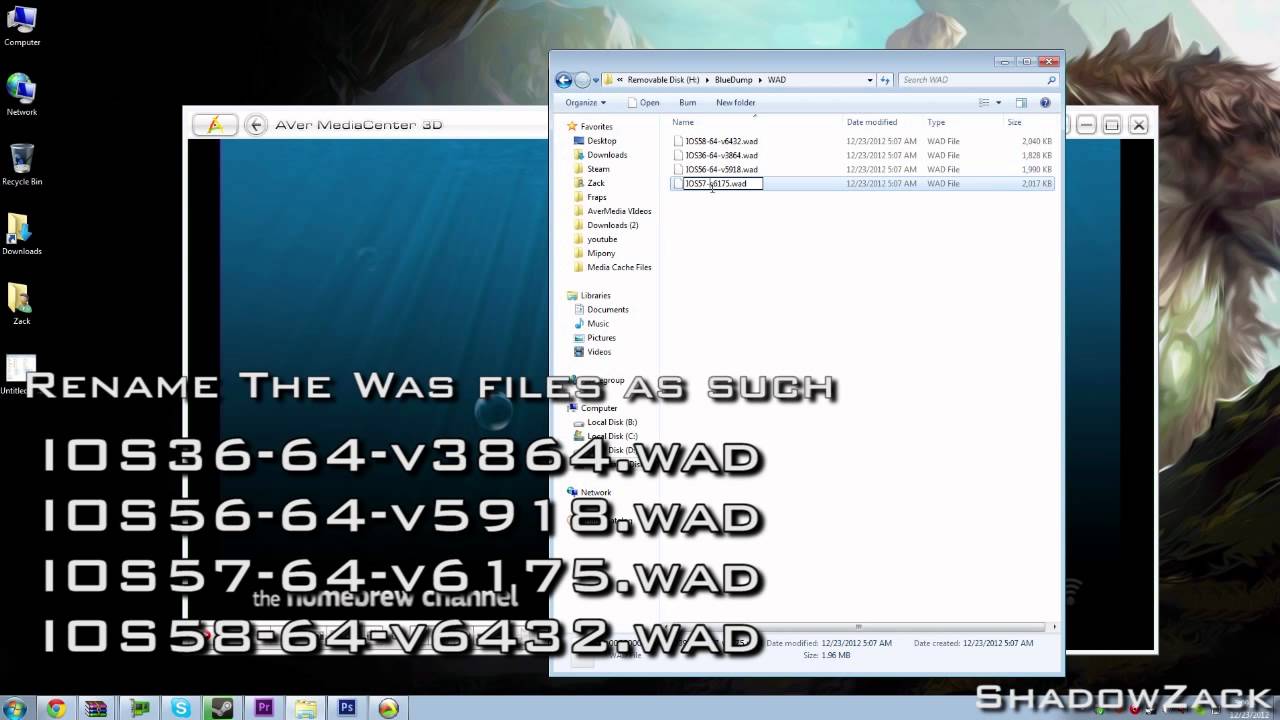The image size is (1280, 720).
Task: Select Computer desktop icon
Action: [22, 27]
